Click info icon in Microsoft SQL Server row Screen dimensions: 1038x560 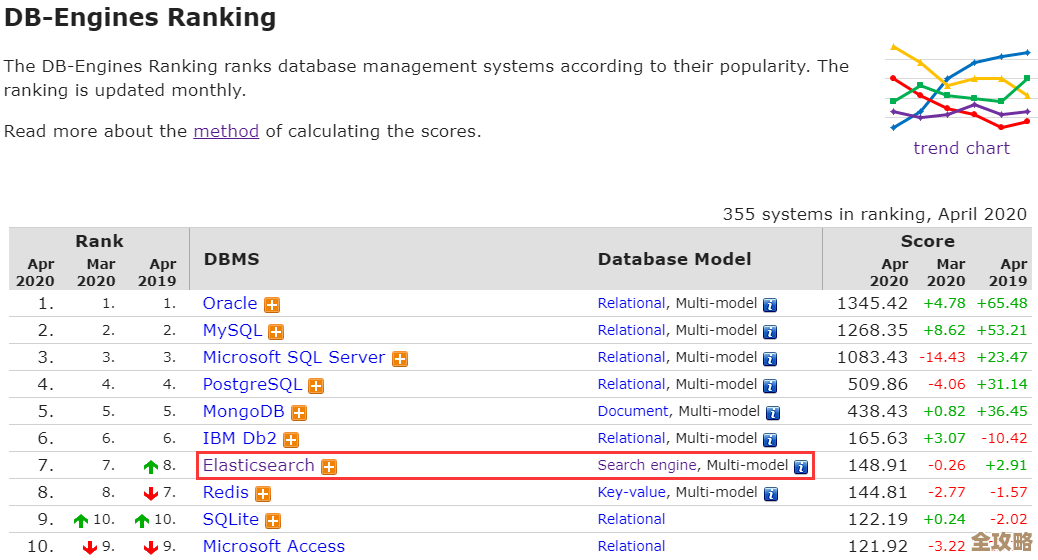click(x=770, y=359)
